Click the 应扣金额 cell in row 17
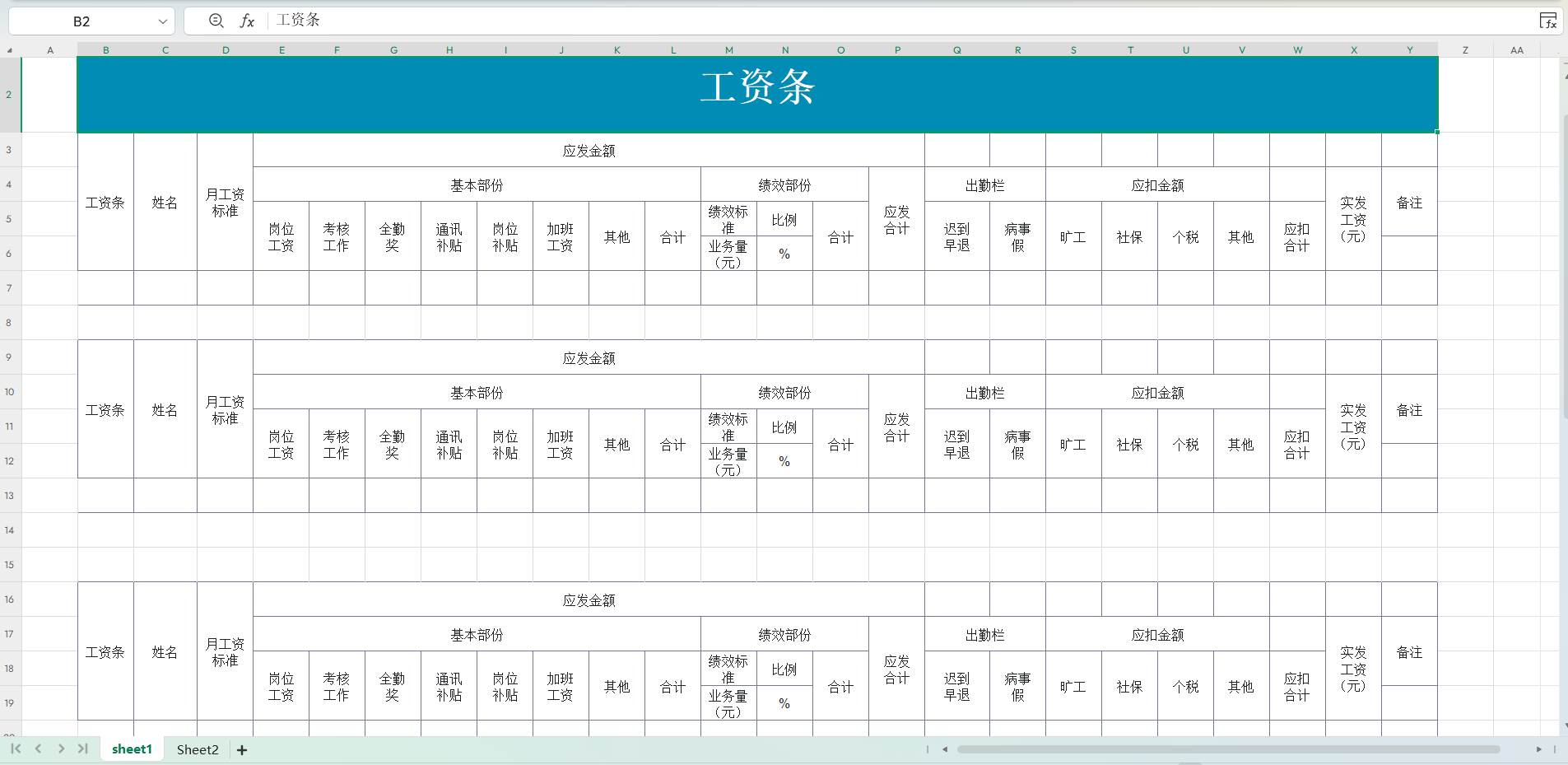The height and width of the screenshot is (765, 1568). tap(1157, 635)
